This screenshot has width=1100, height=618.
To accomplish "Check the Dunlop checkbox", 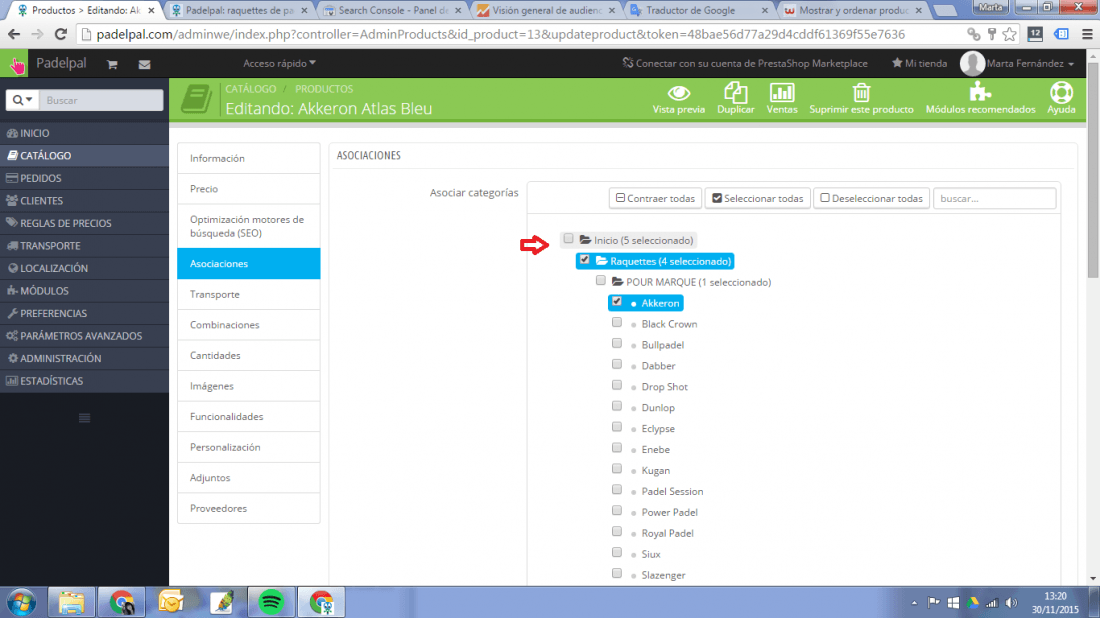I will coord(617,406).
